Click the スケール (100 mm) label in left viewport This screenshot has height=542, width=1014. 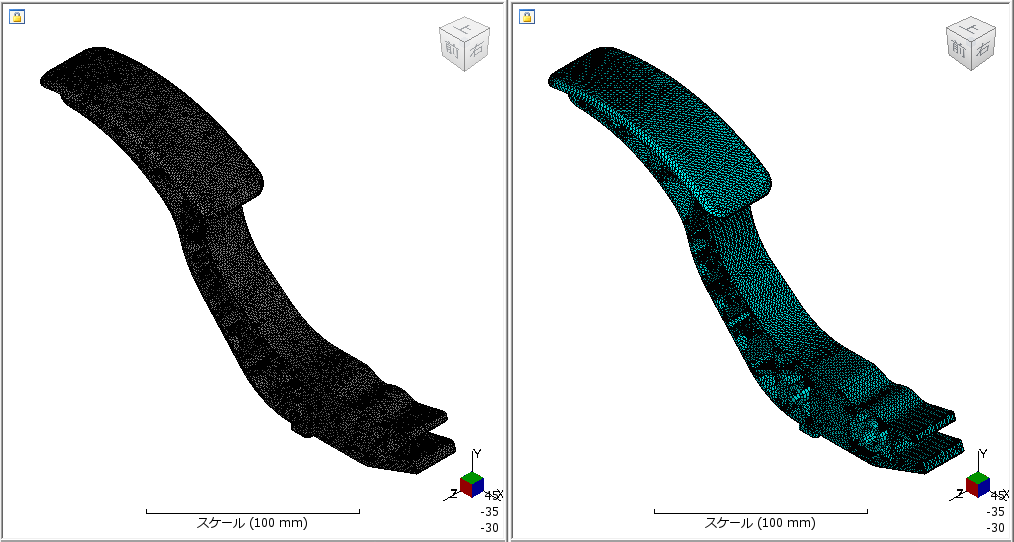coord(252,523)
